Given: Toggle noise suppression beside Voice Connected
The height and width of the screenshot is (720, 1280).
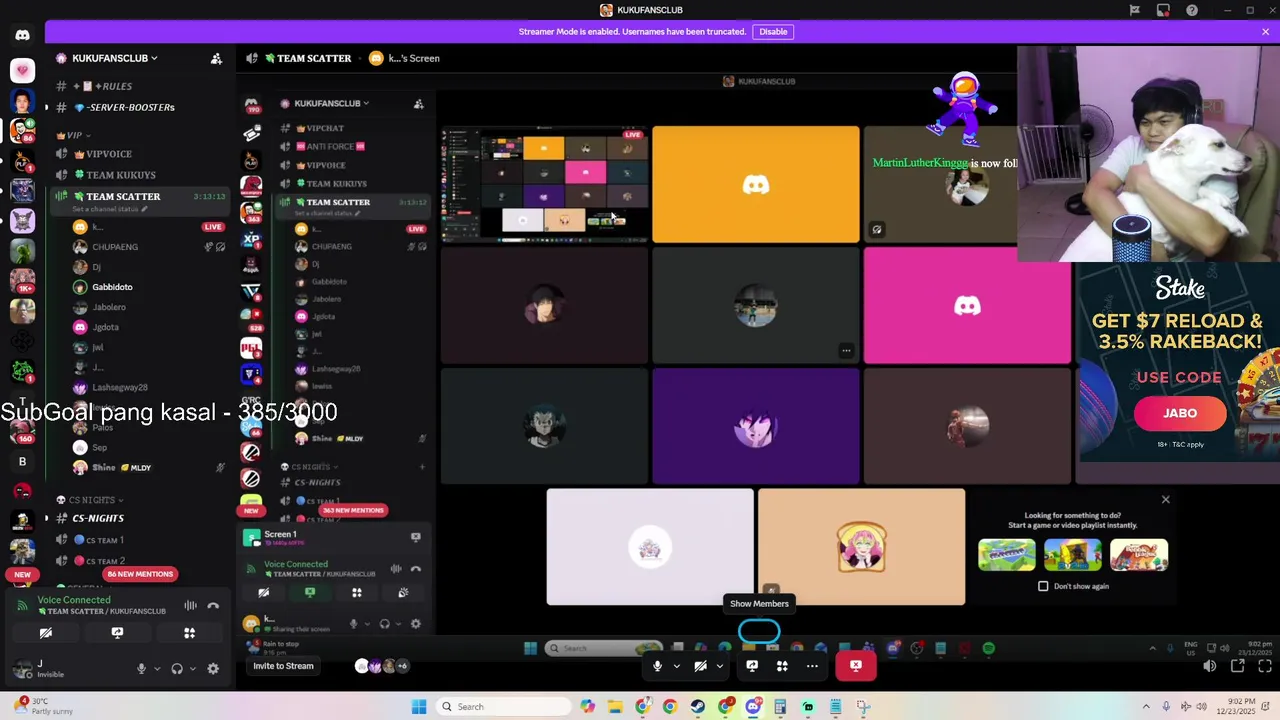Looking at the screenshot, I should click(190, 606).
